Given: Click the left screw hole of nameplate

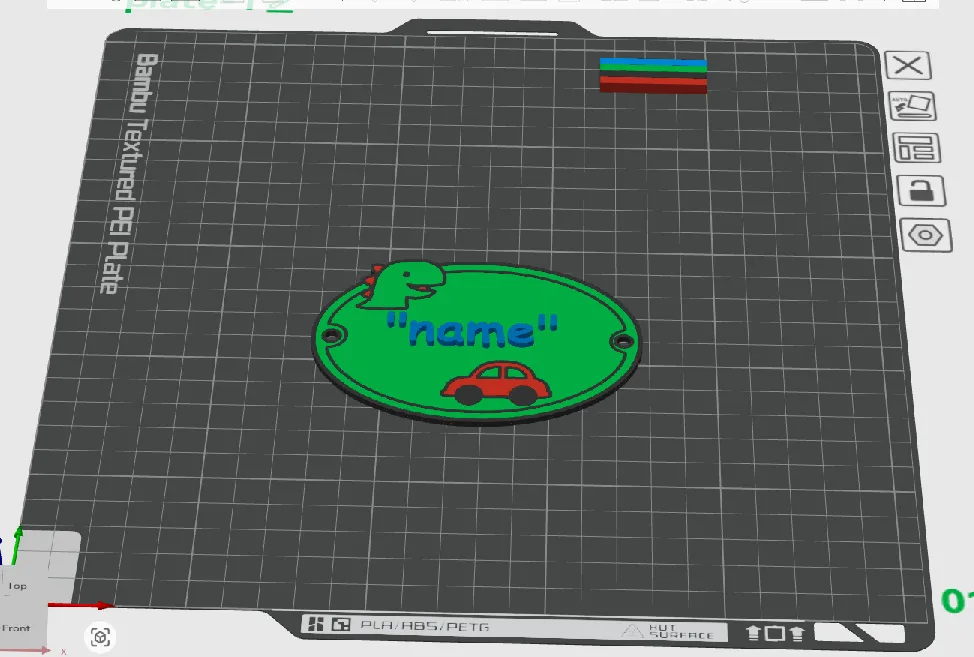Looking at the screenshot, I should click(x=331, y=335).
